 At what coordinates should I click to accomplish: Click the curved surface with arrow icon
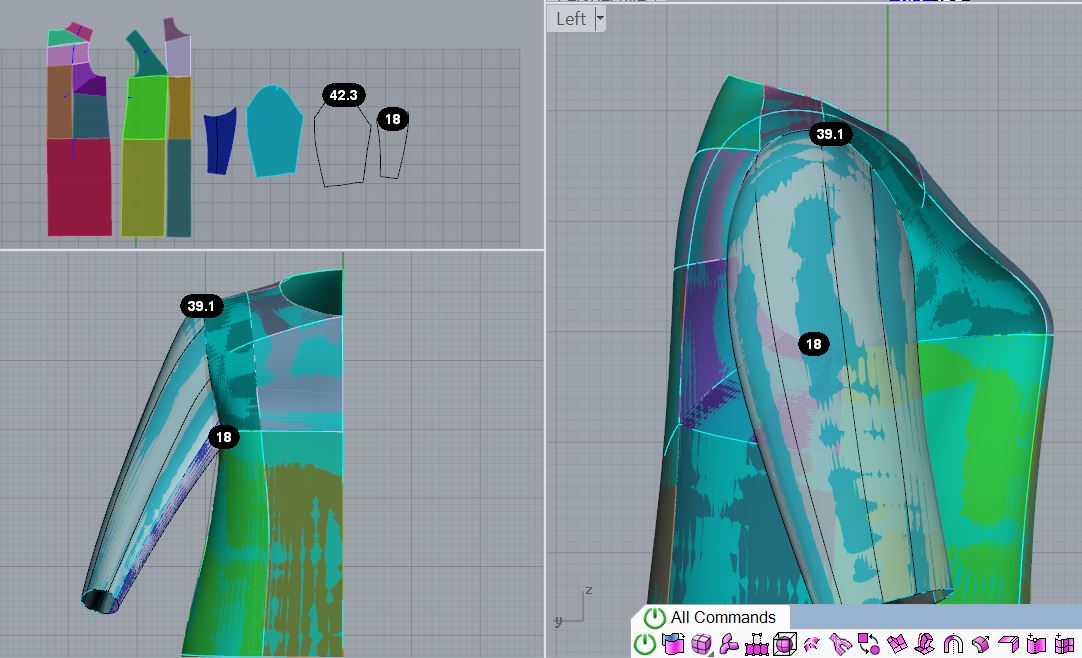point(981,644)
